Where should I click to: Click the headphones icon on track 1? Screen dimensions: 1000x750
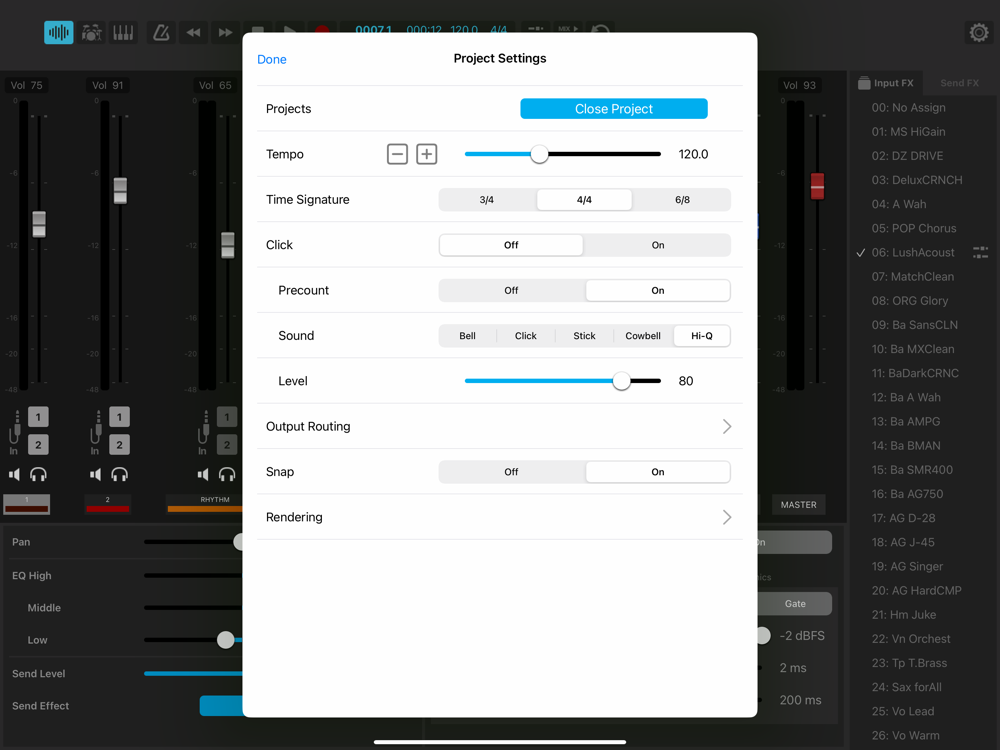pyautogui.click(x=39, y=475)
